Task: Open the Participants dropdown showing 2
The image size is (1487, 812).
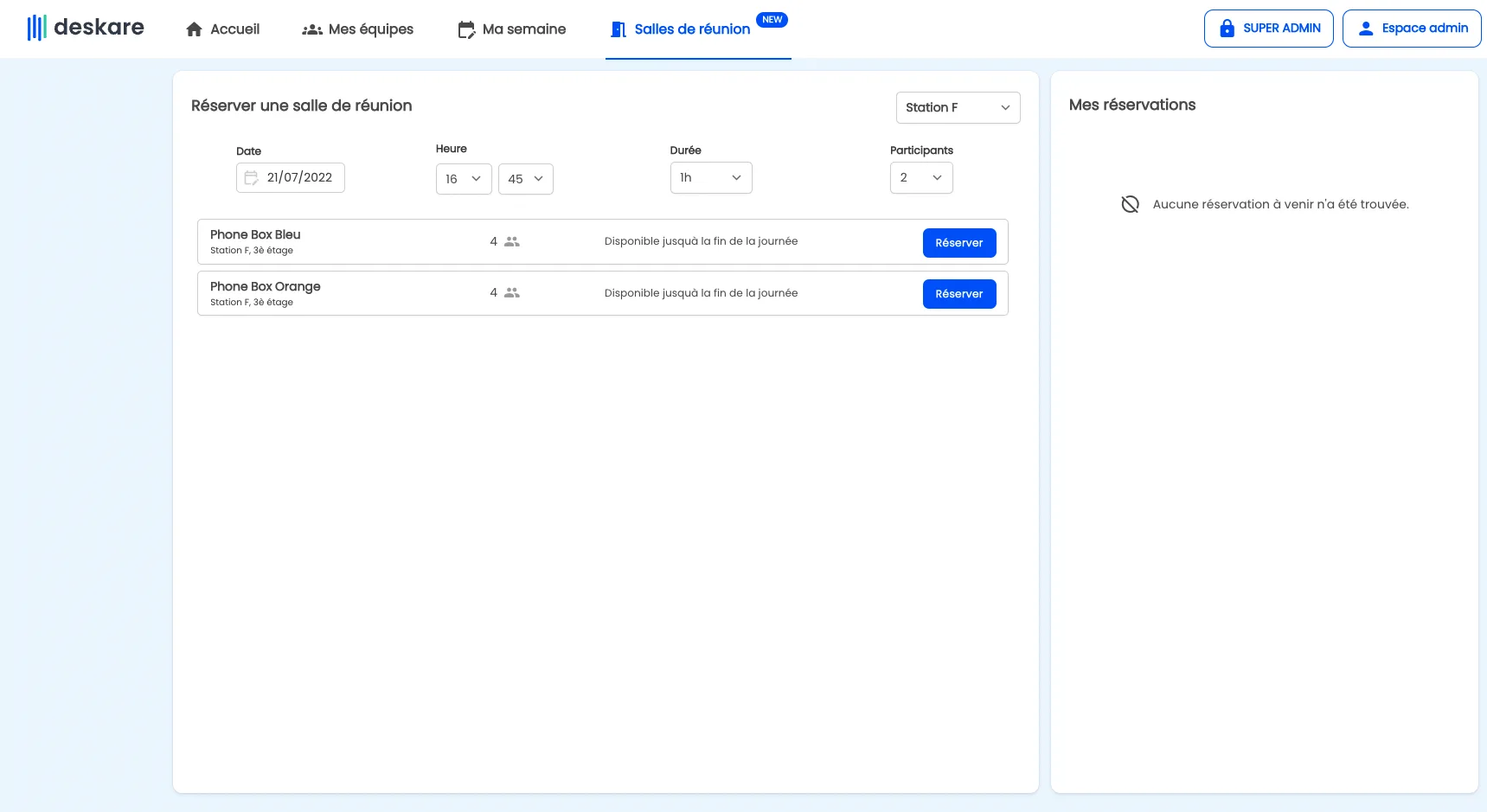Action: click(921, 177)
